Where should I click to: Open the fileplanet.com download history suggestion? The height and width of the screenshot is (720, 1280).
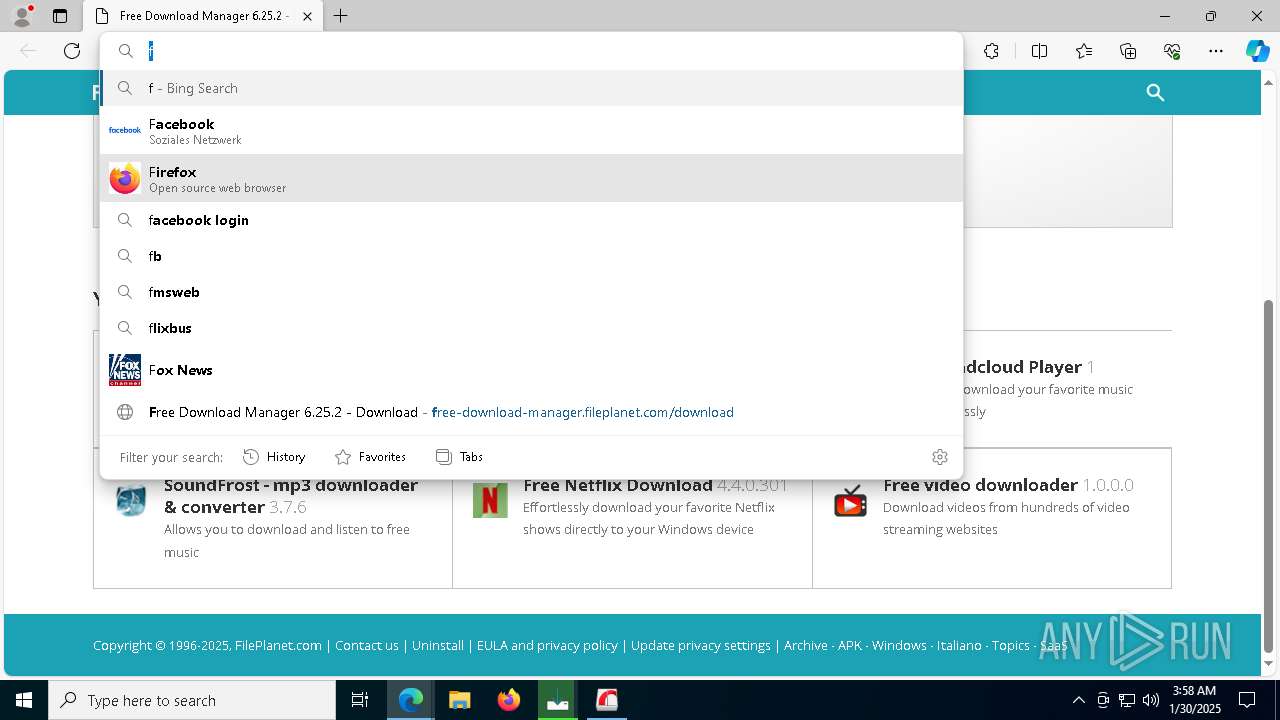point(531,412)
